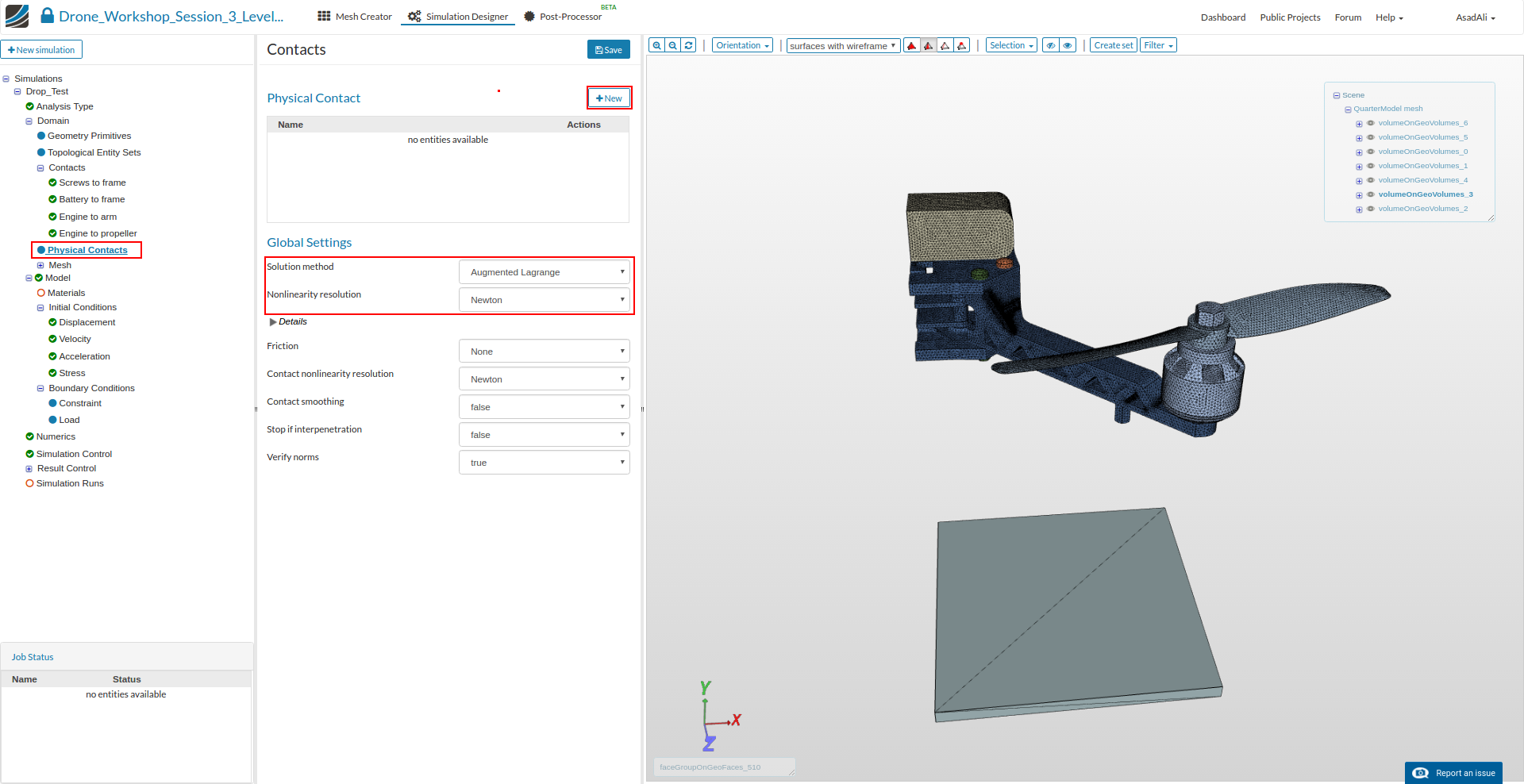This screenshot has height=784, width=1524.
Task: Zoom in on the 3D viewer
Action: [x=656, y=45]
